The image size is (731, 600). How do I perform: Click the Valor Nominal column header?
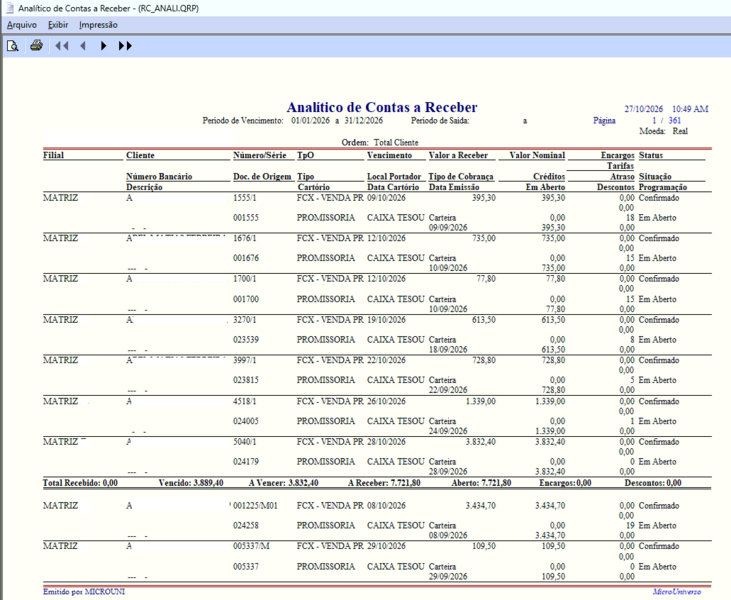click(537, 155)
